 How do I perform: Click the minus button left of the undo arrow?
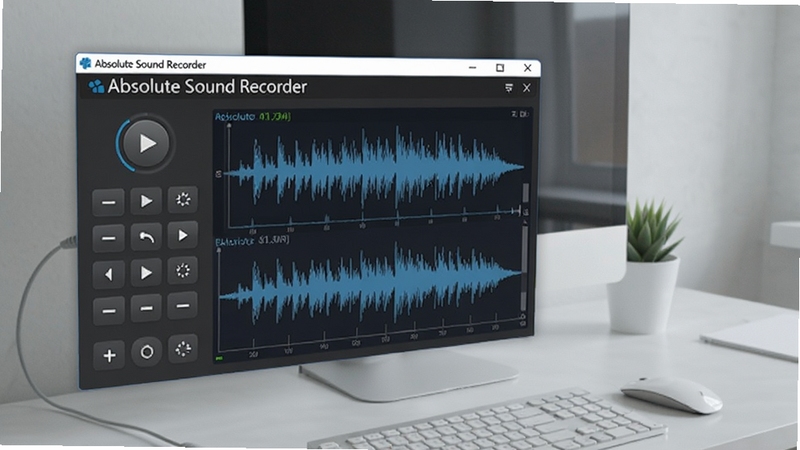(x=108, y=238)
